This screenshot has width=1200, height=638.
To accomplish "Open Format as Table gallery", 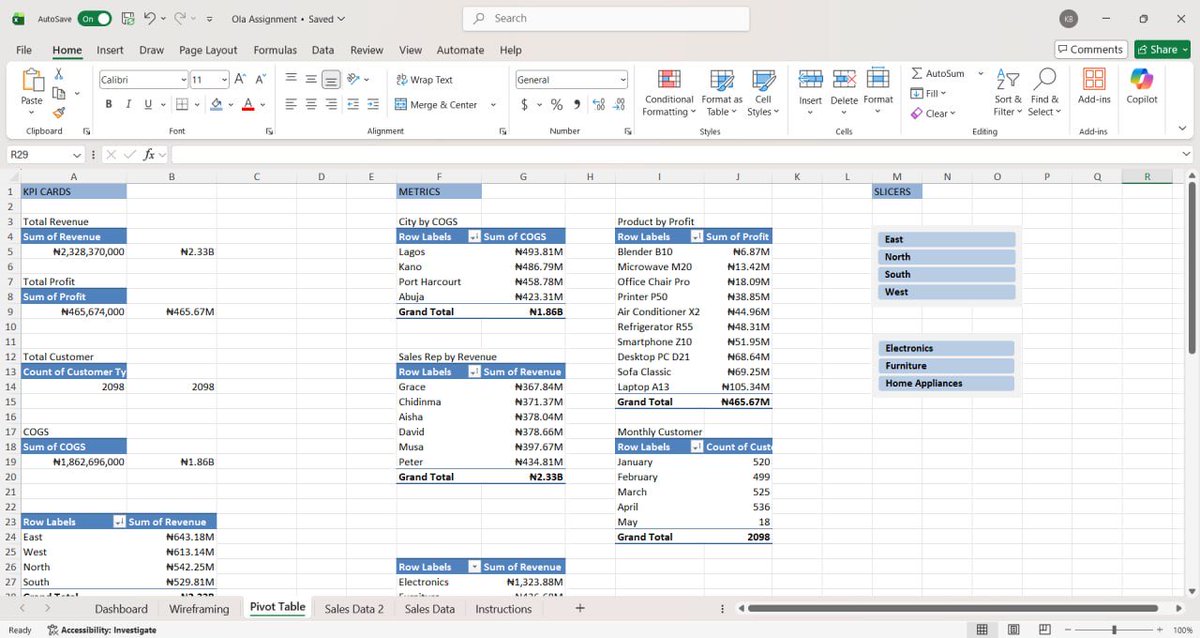I will coord(721,92).
